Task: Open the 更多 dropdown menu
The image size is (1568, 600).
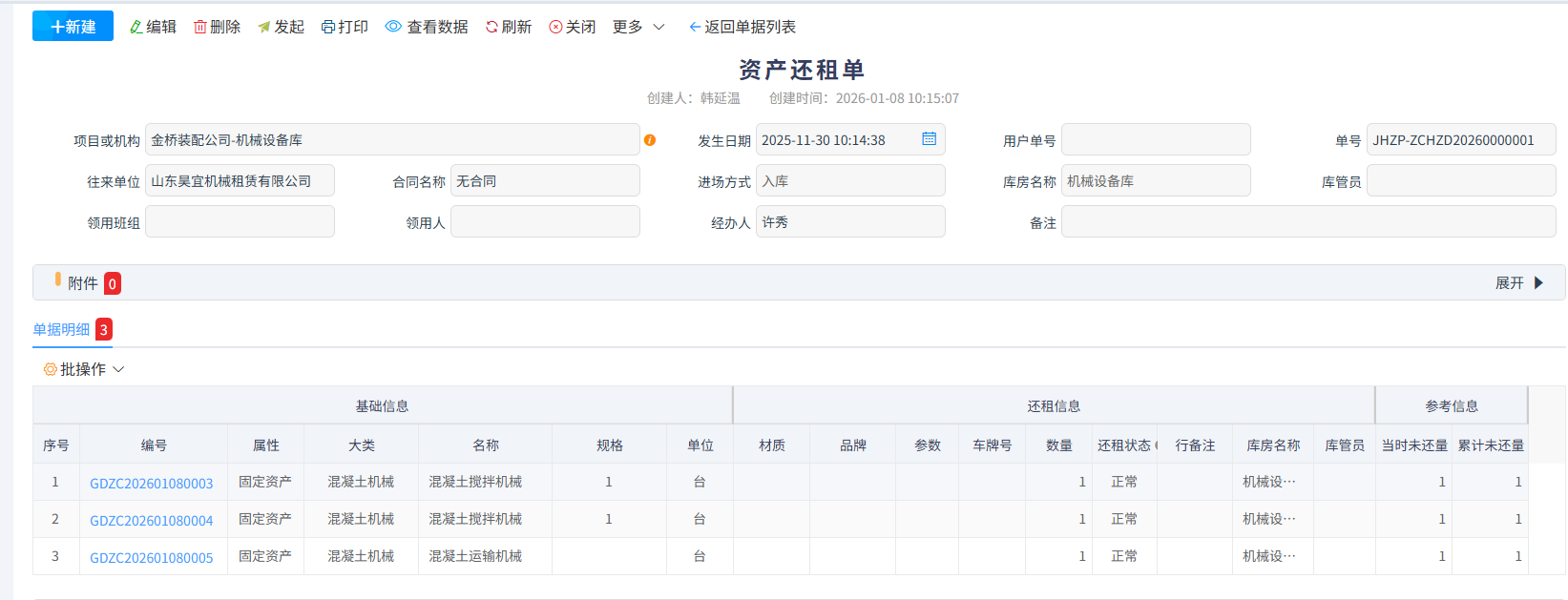Action: tap(638, 27)
